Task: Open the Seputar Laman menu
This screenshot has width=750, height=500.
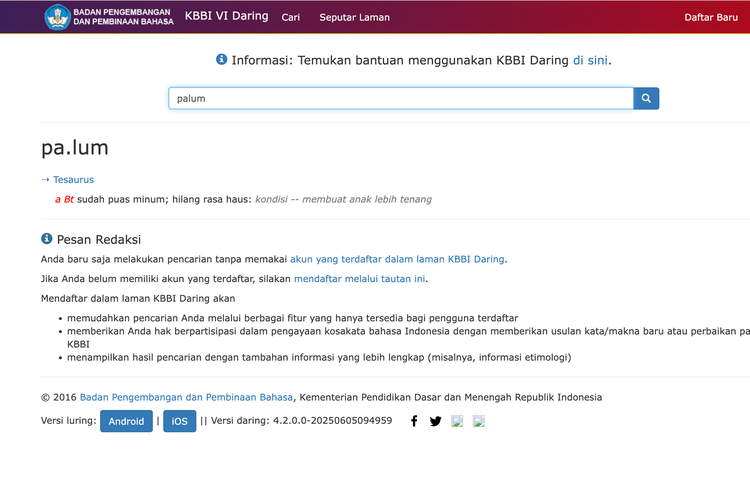Action: pyautogui.click(x=354, y=17)
